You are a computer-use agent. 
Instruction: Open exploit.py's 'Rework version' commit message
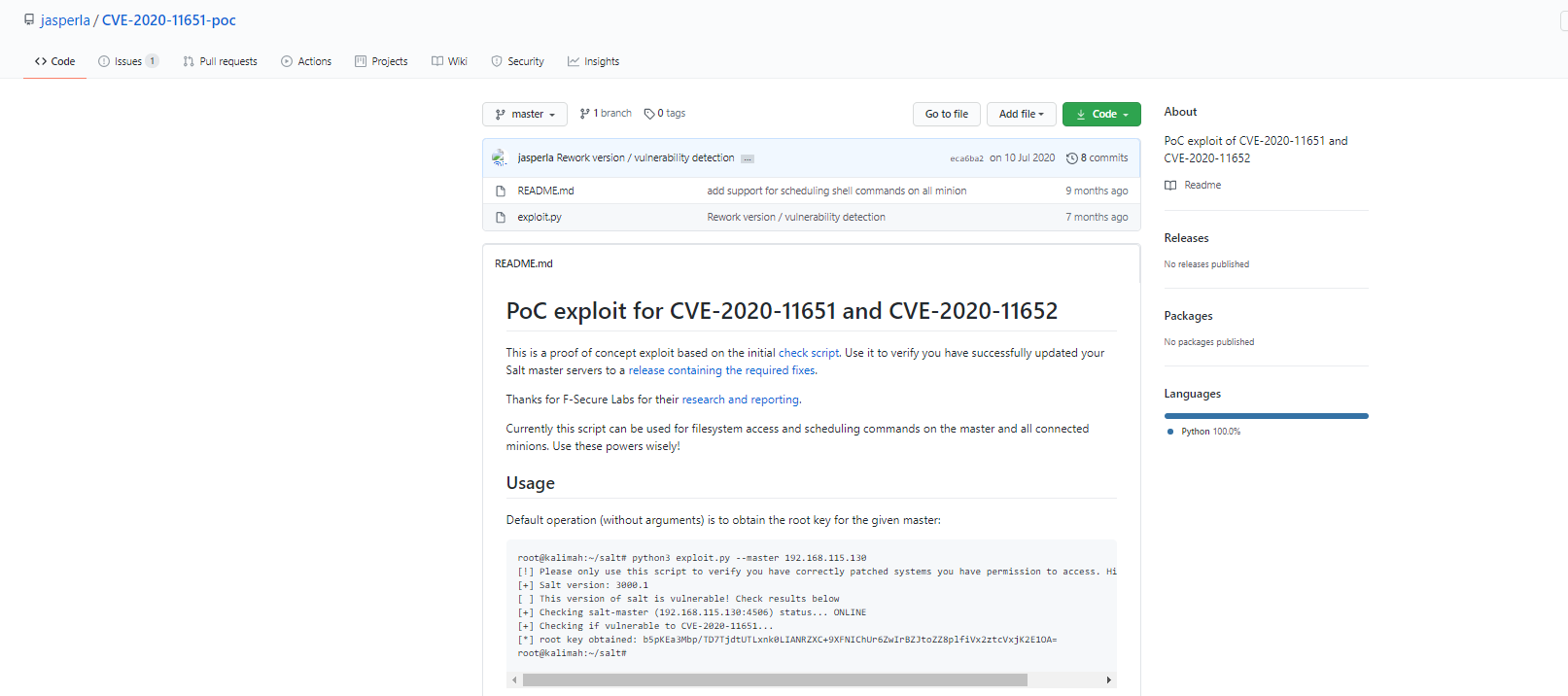tap(796, 217)
